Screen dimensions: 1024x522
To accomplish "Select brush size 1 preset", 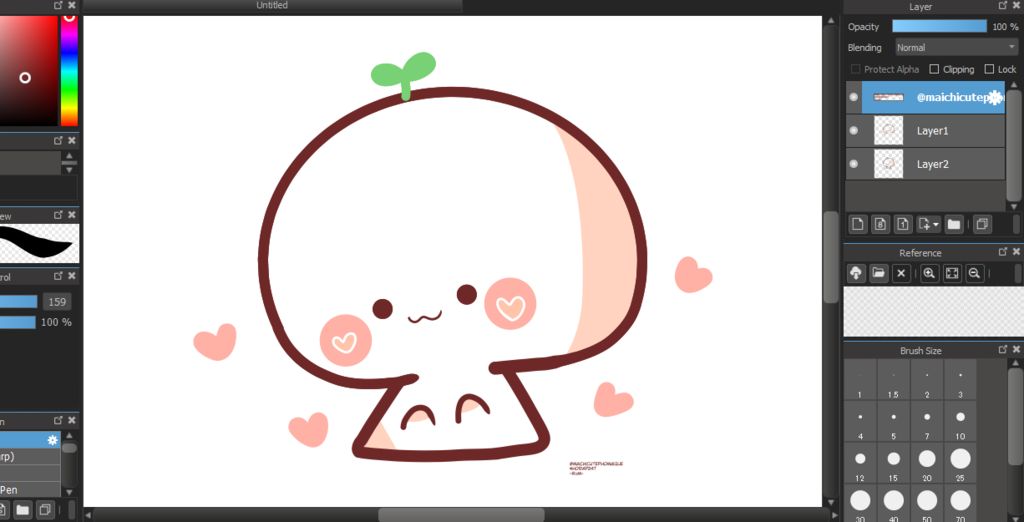I will pyautogui.click(x=860, y=381).
